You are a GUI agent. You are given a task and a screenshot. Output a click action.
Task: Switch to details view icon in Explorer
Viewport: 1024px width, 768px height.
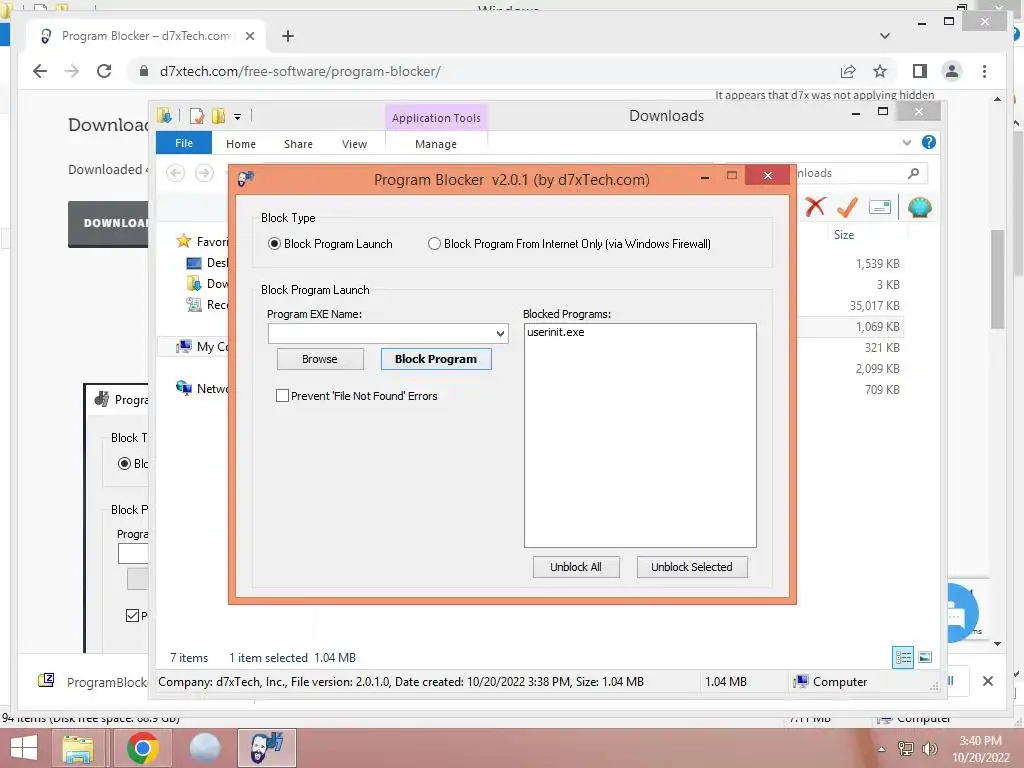903,657
